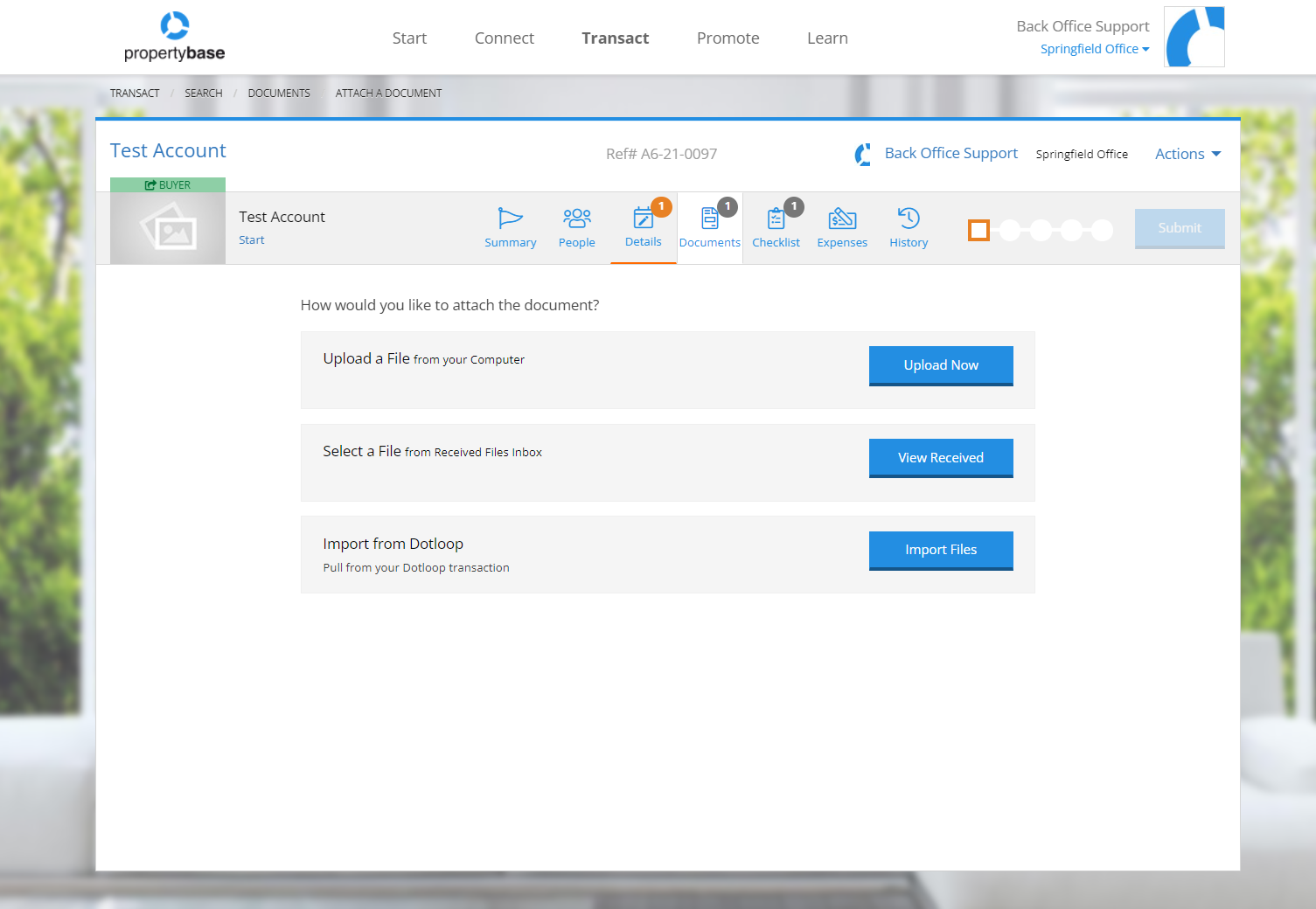Select the Summary flag icon
This screenshot has width=1316, height=909.
pyautogui.click(x=510, y=219)
